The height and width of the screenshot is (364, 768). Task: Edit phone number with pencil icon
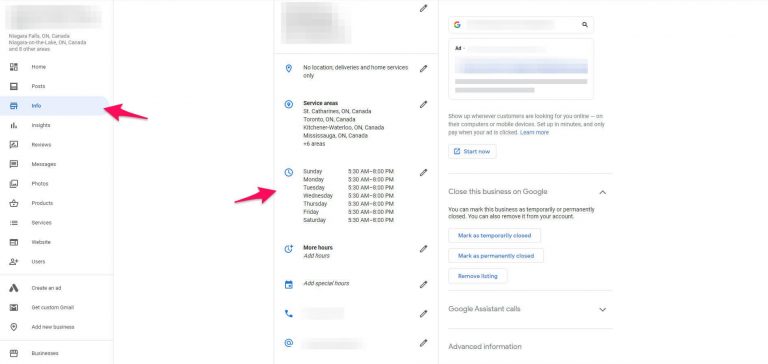(x=423, y=314)
